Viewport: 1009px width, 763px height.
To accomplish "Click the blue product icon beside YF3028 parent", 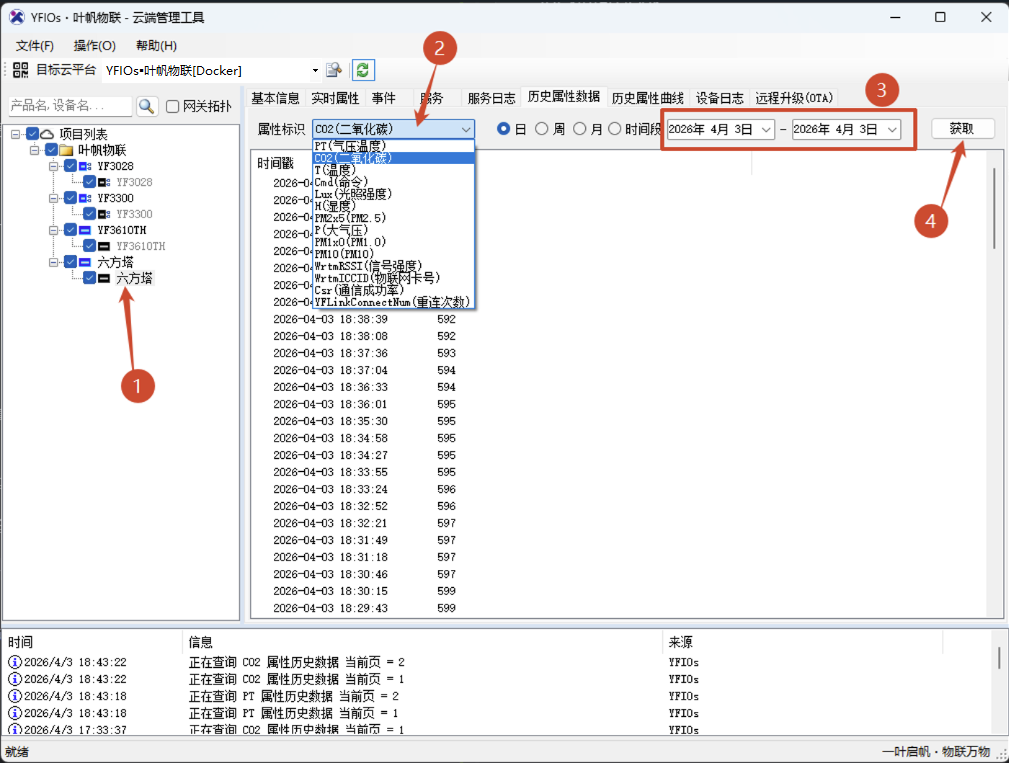I will click(x=85, y=166).
